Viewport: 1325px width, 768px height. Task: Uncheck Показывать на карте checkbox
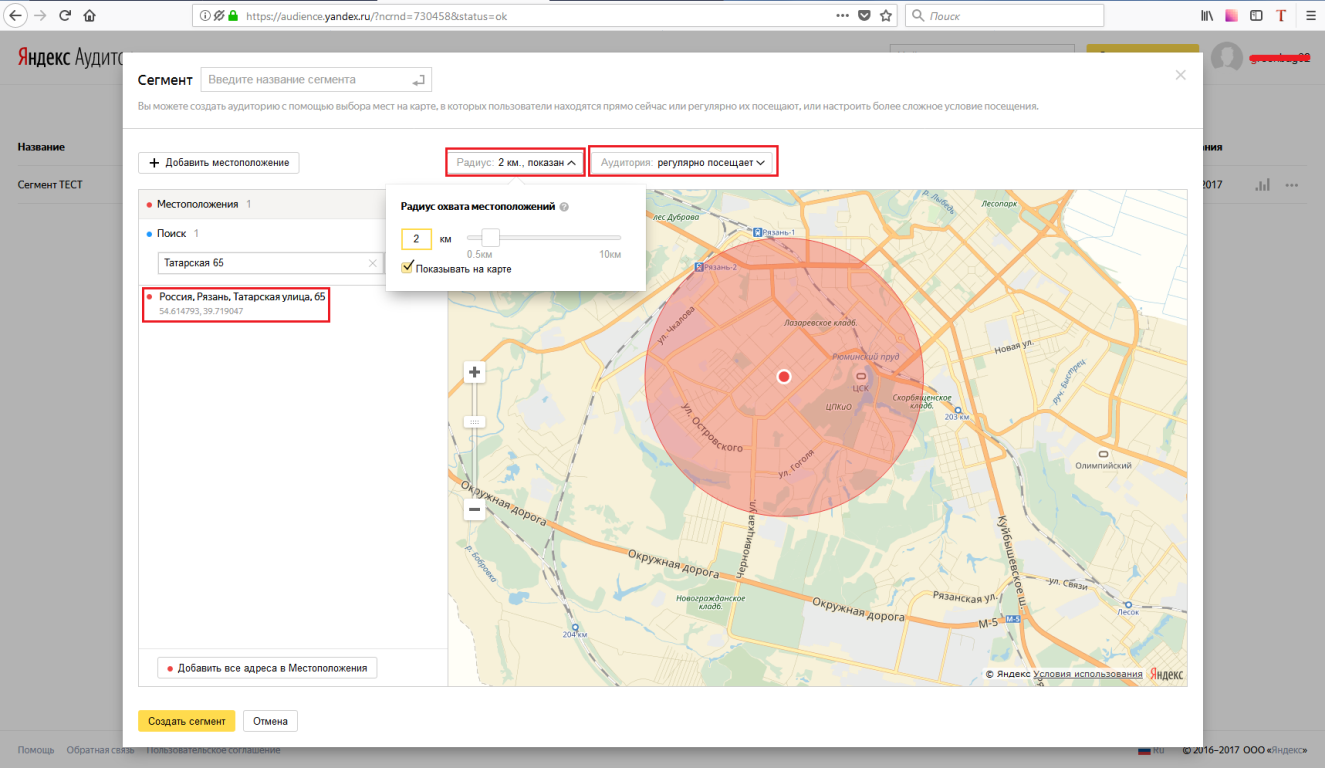click(407, 268)
